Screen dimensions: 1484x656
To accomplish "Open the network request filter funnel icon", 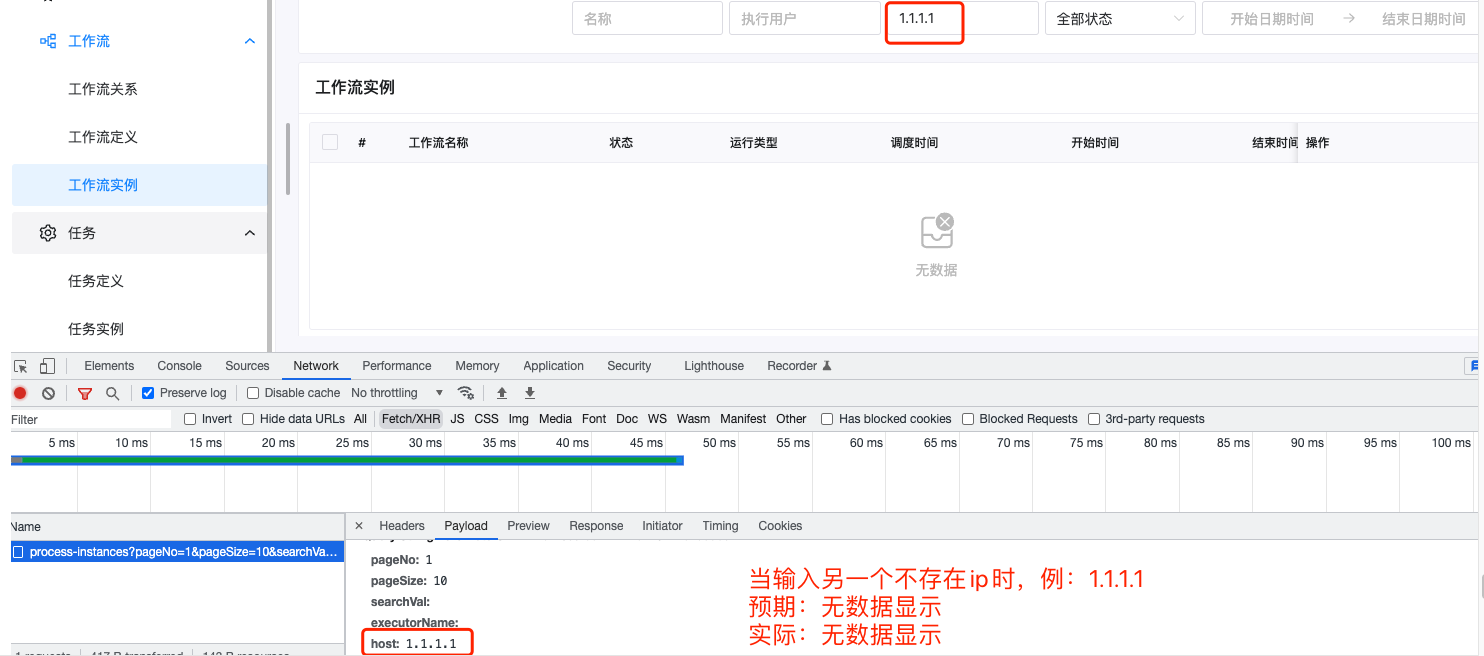I will [x=84, y=392].
